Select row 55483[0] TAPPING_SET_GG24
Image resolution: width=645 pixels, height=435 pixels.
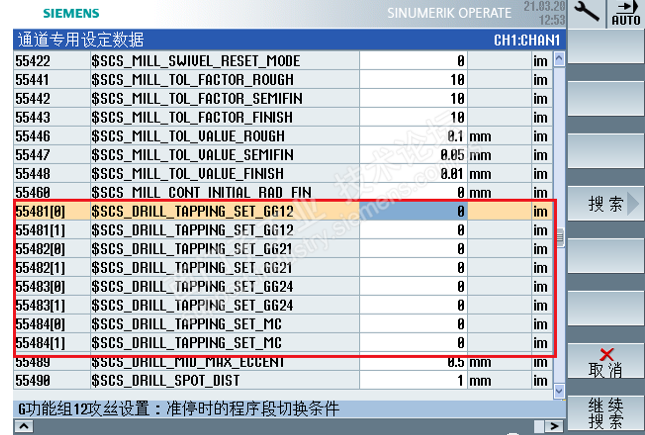point(283,286)
